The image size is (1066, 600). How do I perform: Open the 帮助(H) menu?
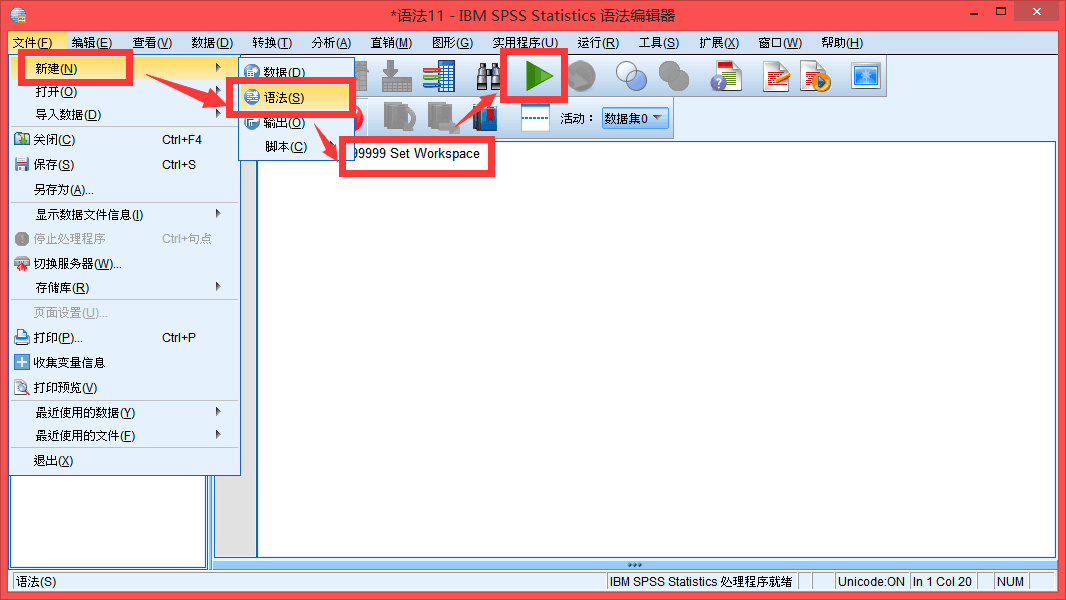842,43
